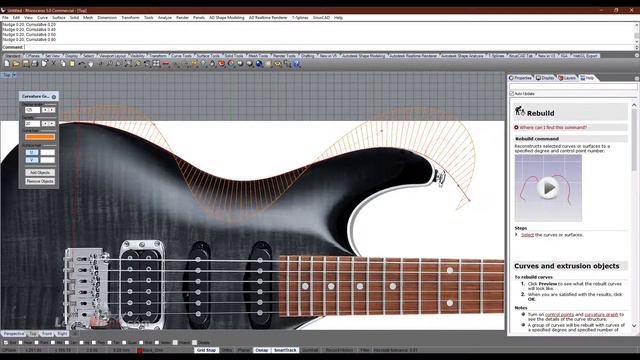This screenshot has width=640, height=360.
Task: Toggle the Near osnap checkbox
Action: (x=20, y=342)
